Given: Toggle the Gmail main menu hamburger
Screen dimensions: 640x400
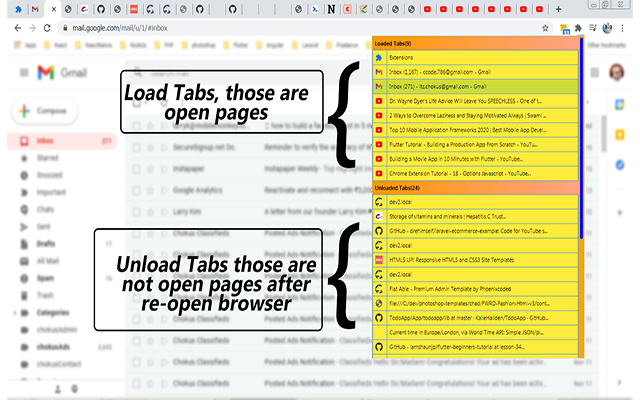Looking at the screenshot, I should (x=24, y=73).
